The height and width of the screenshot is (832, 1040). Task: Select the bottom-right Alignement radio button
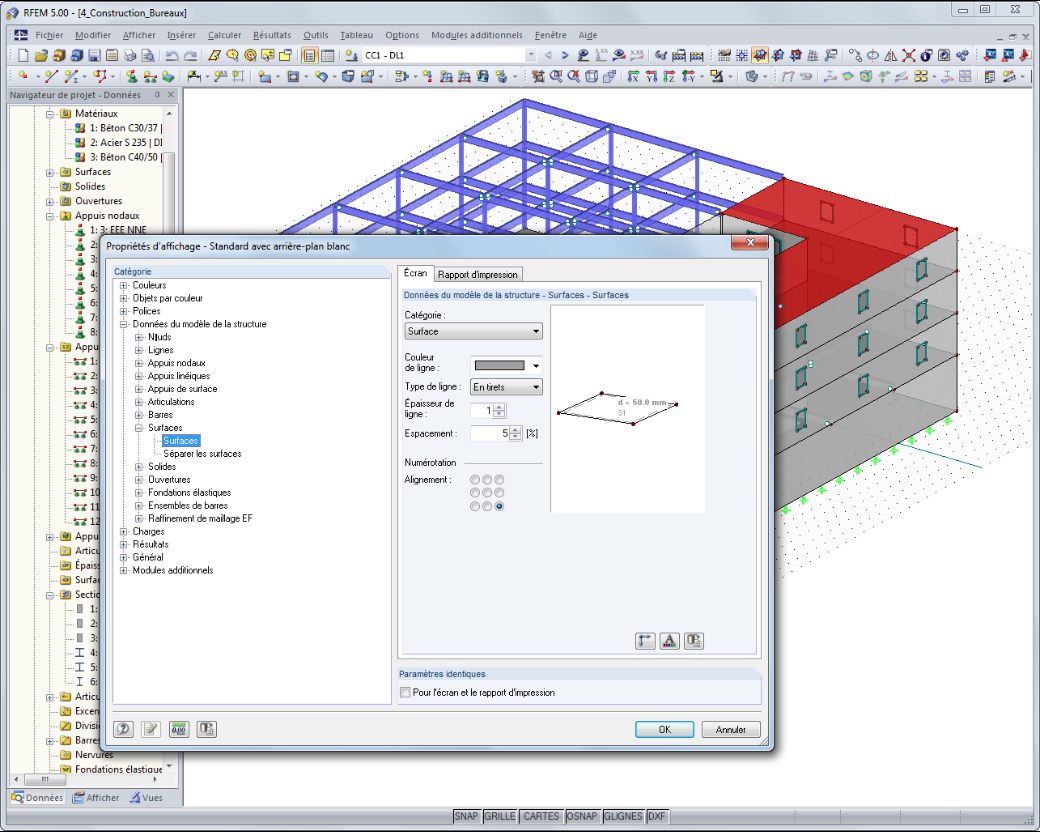499,506
